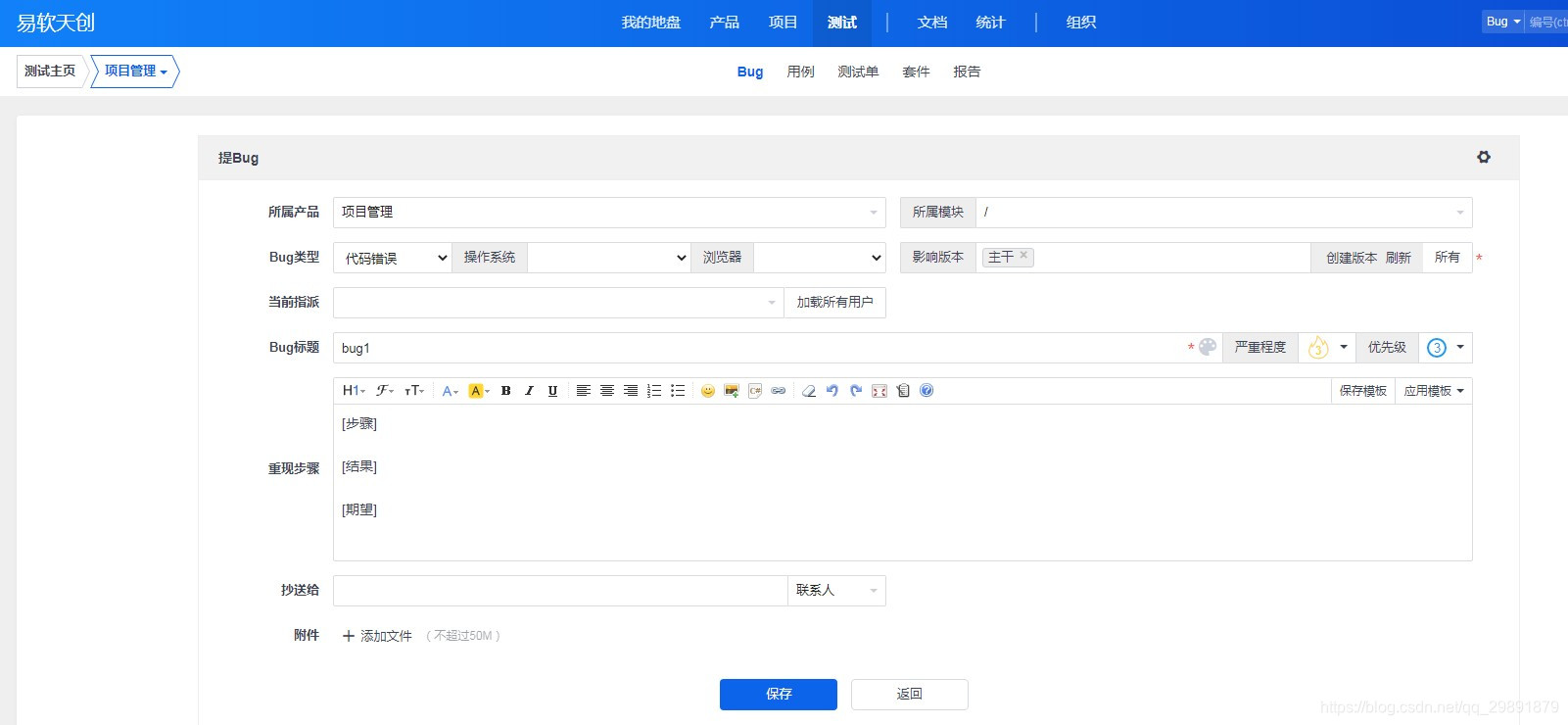
Task: Center align the text
Action: click(606, 391)
